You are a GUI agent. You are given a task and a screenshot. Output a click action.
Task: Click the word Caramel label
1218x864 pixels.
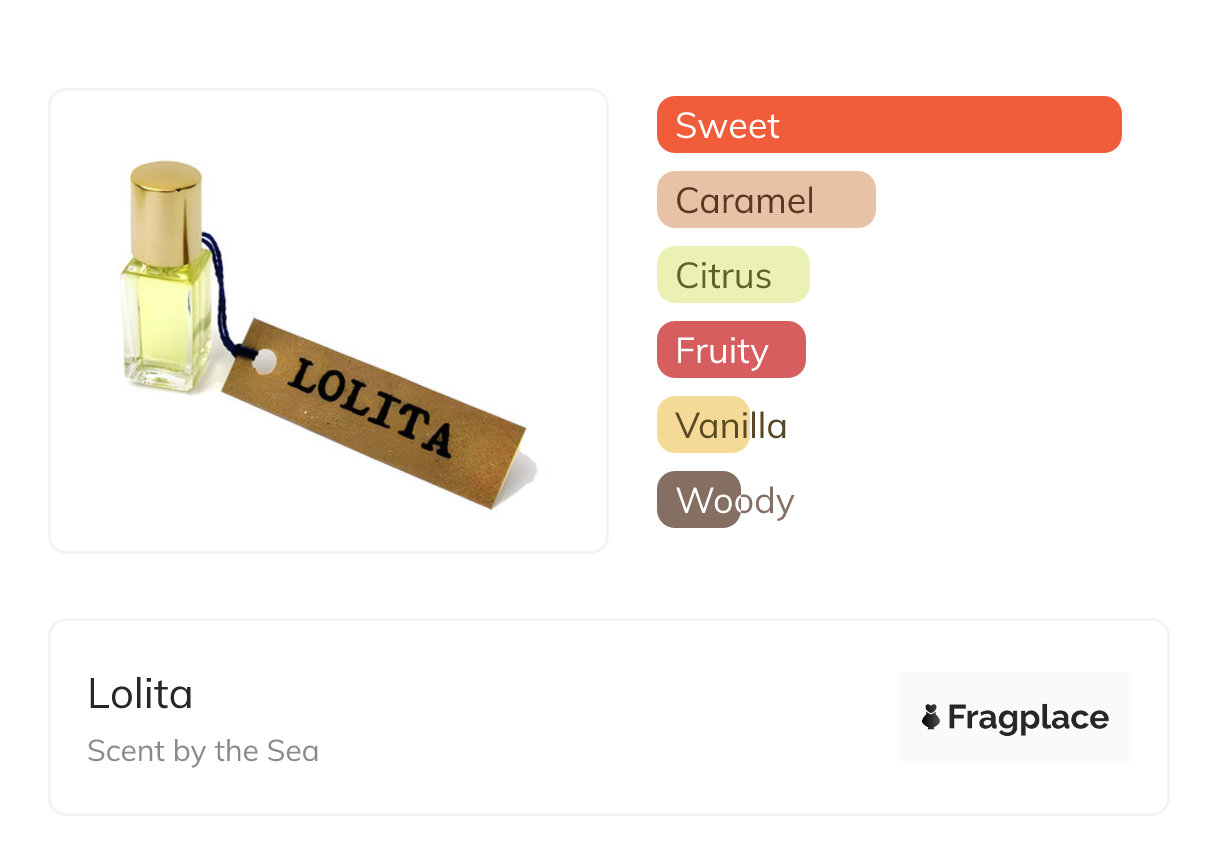coord(745,200)
